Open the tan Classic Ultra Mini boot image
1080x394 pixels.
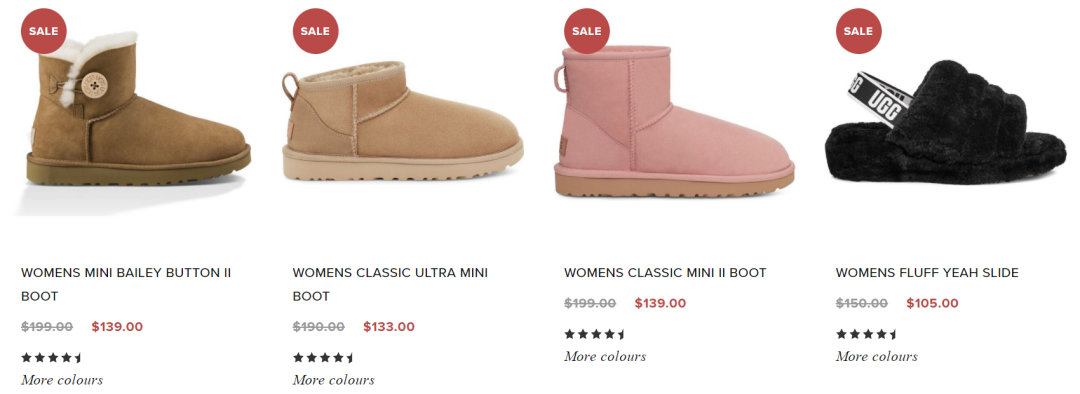[x=403, y=123]
